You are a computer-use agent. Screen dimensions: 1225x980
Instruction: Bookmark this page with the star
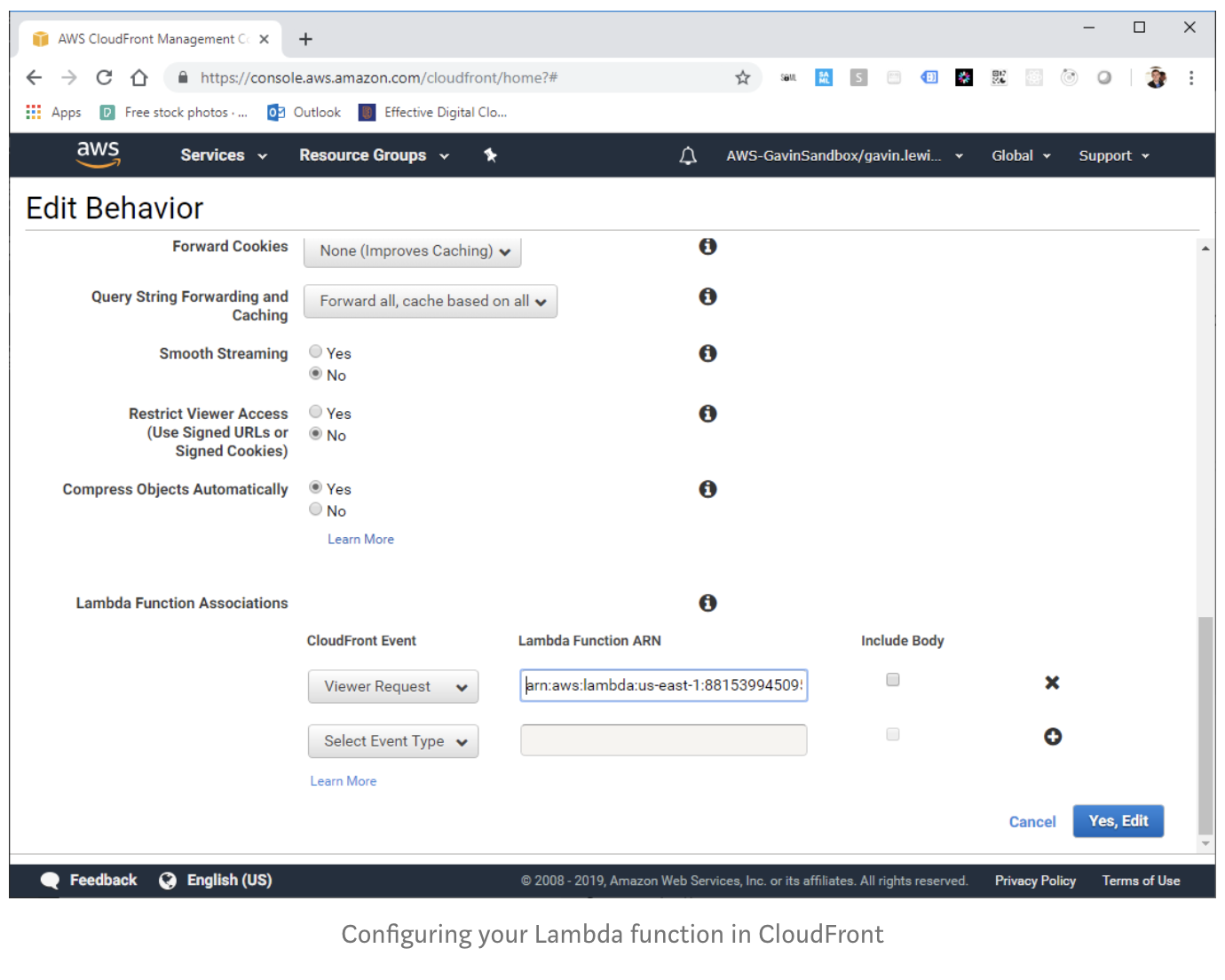tap(743, 77)
